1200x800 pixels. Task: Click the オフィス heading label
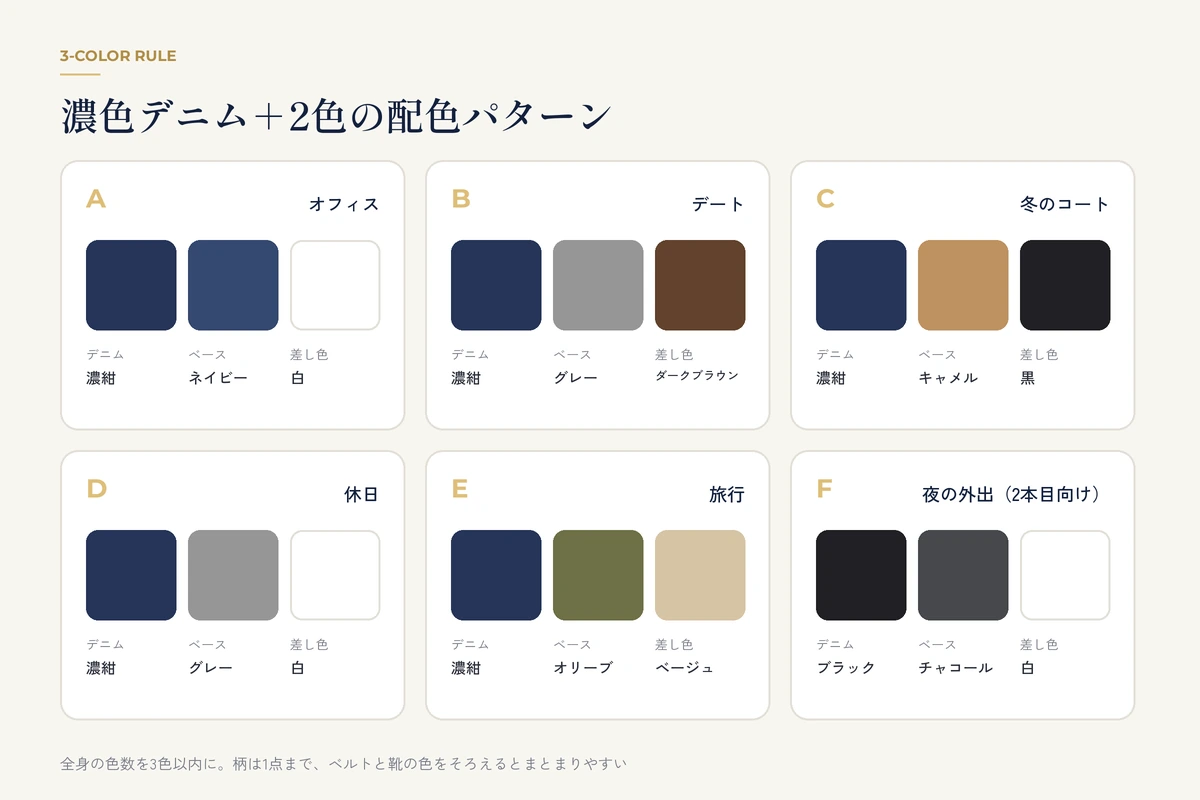(x=344, y=204)
